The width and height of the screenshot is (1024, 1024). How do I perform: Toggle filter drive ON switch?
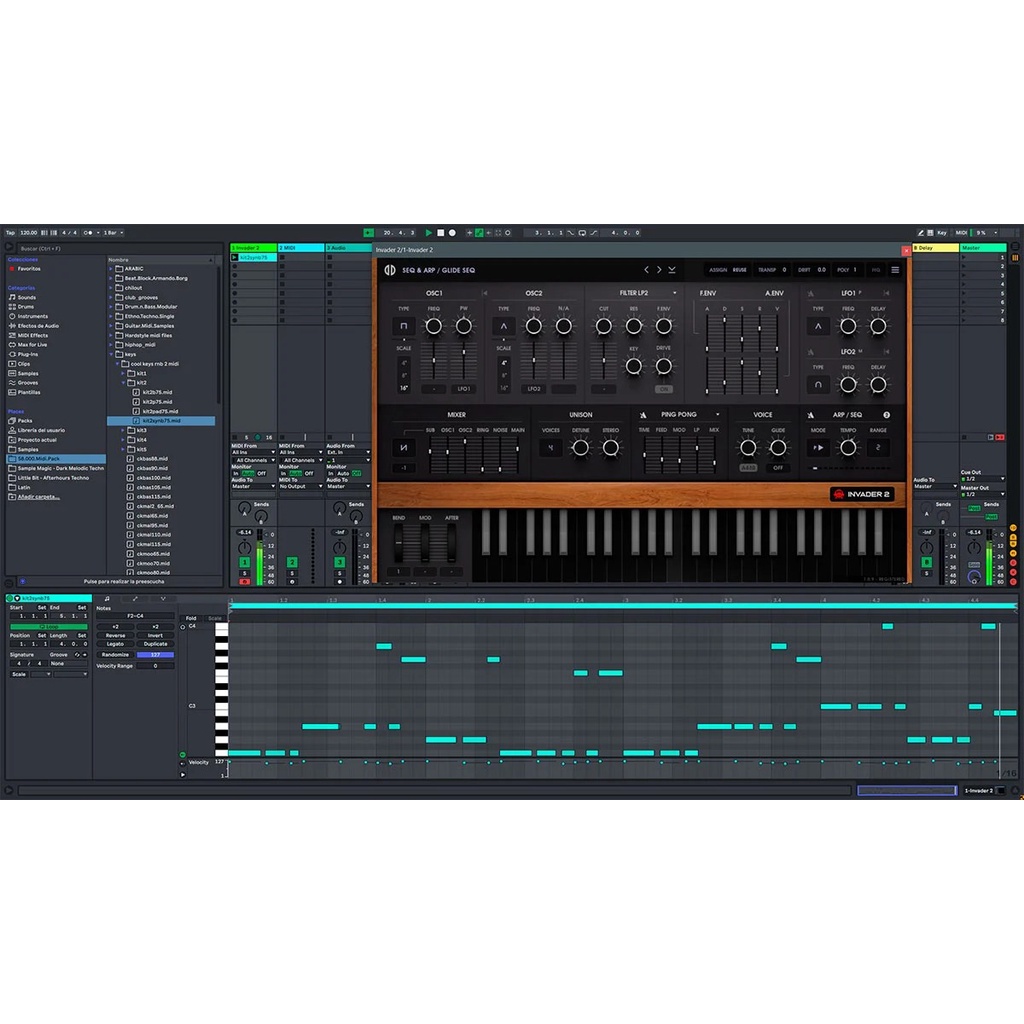[664, 389]
